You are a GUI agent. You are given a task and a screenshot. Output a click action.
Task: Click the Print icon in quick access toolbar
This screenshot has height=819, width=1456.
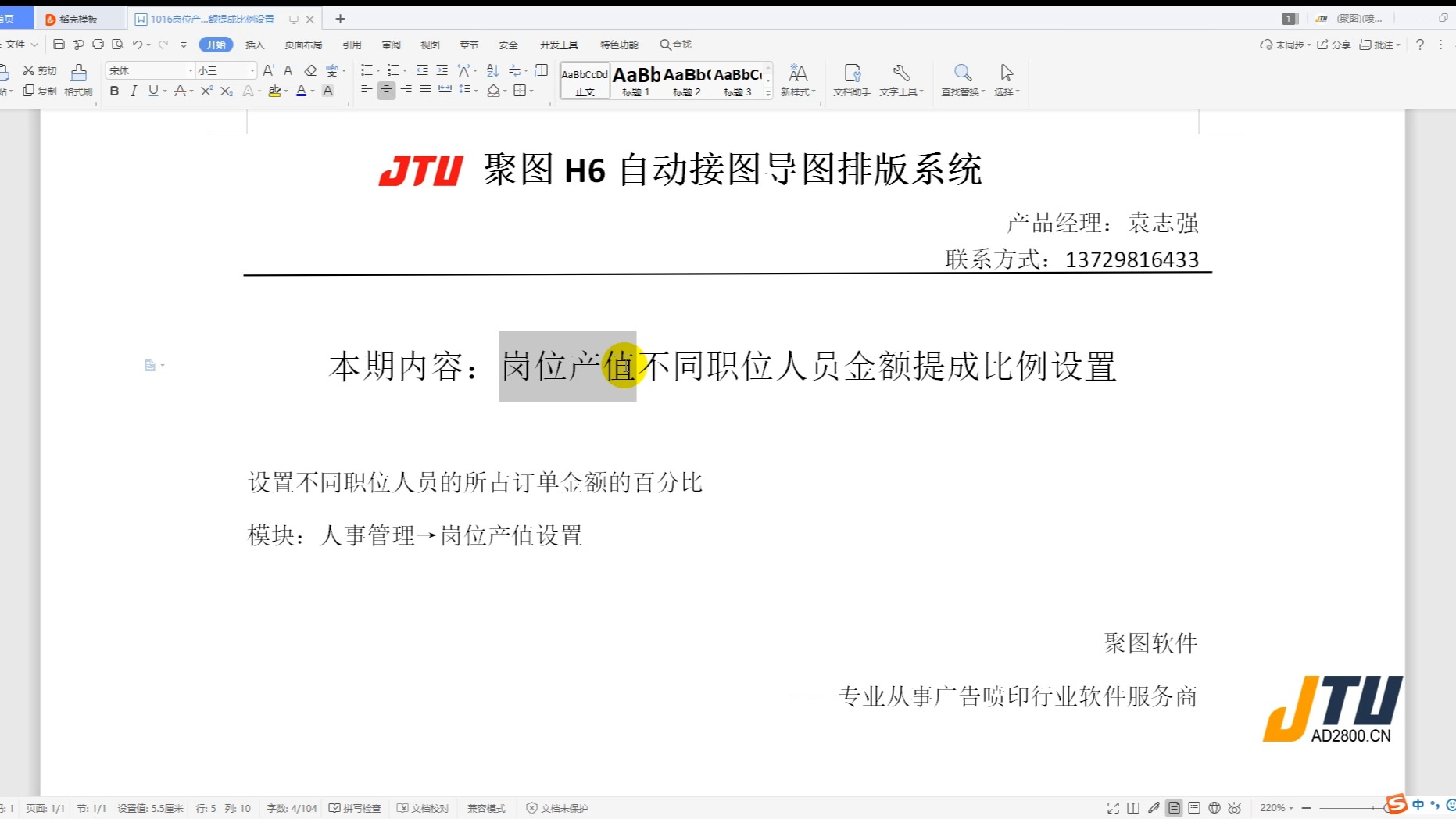[98, 45]
